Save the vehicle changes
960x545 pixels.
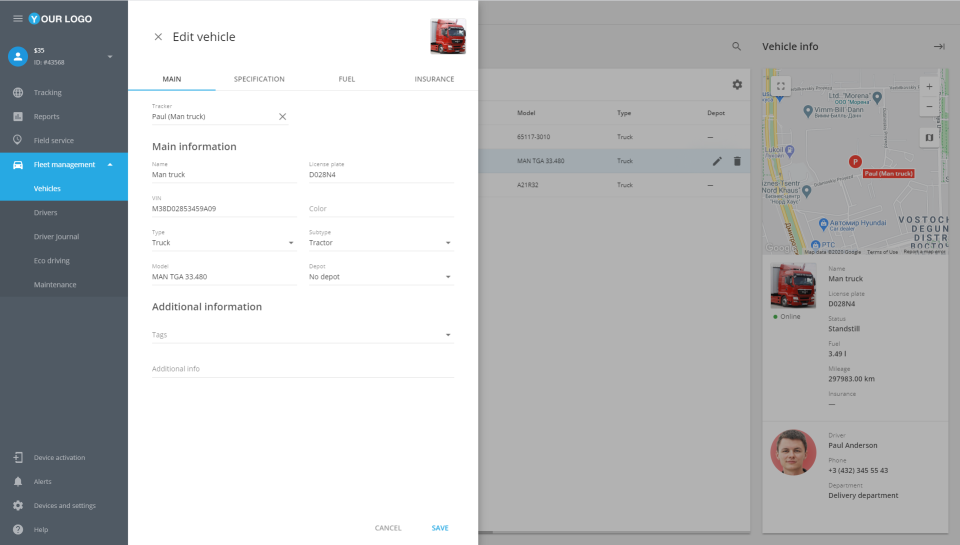click(440, 528)
